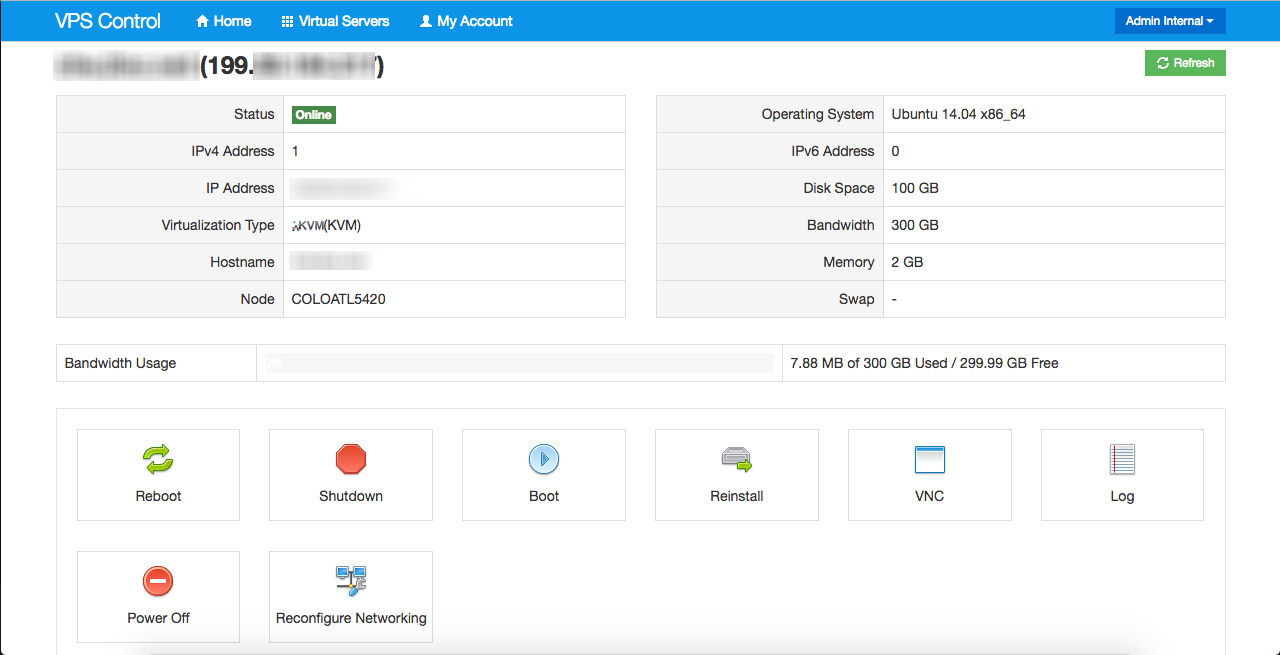The height and width of the screenshot is (655, 1280).
Task: Open the Virtual Servers menu item
Action: click(x=344, y=21)
